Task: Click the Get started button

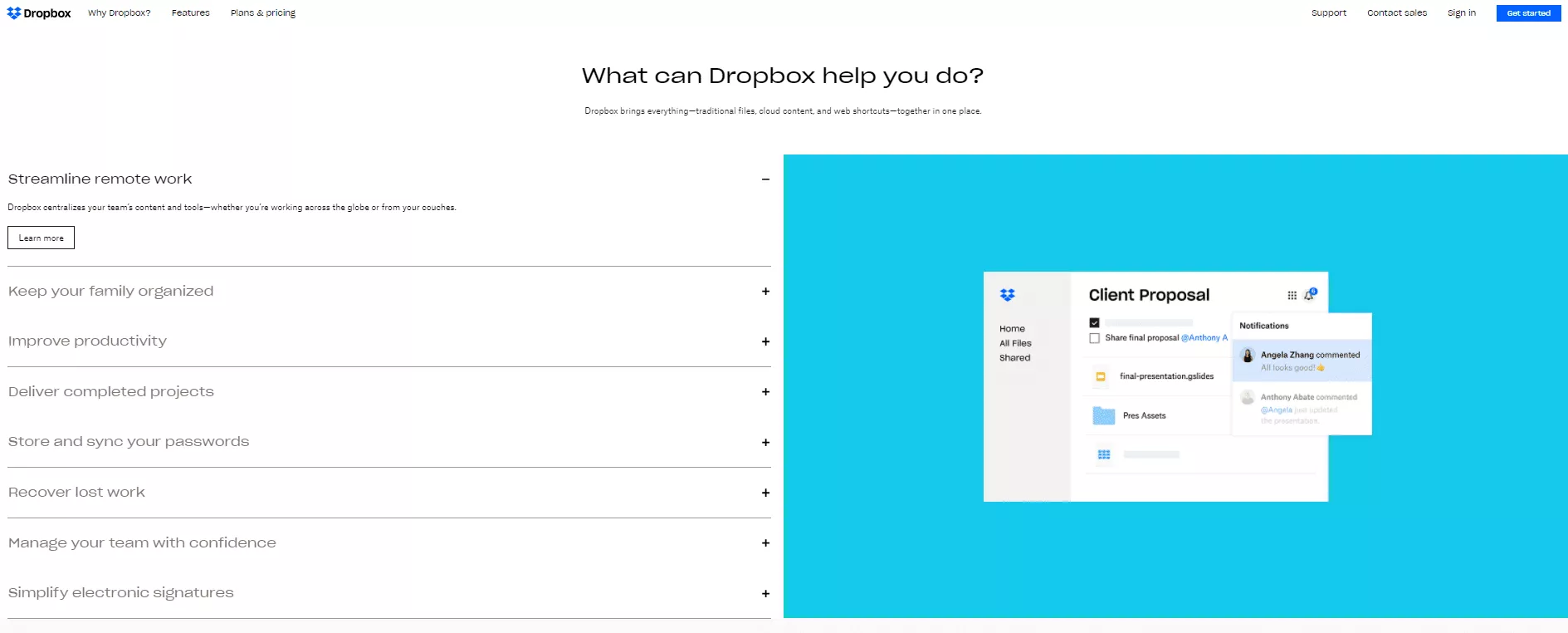Action: click(x=1529, y=13)
